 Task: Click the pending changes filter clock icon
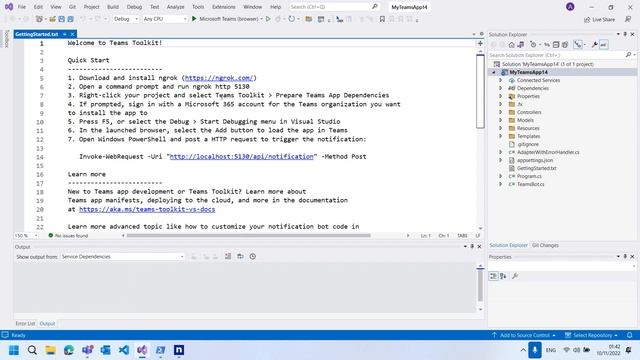tap(533, 44)
